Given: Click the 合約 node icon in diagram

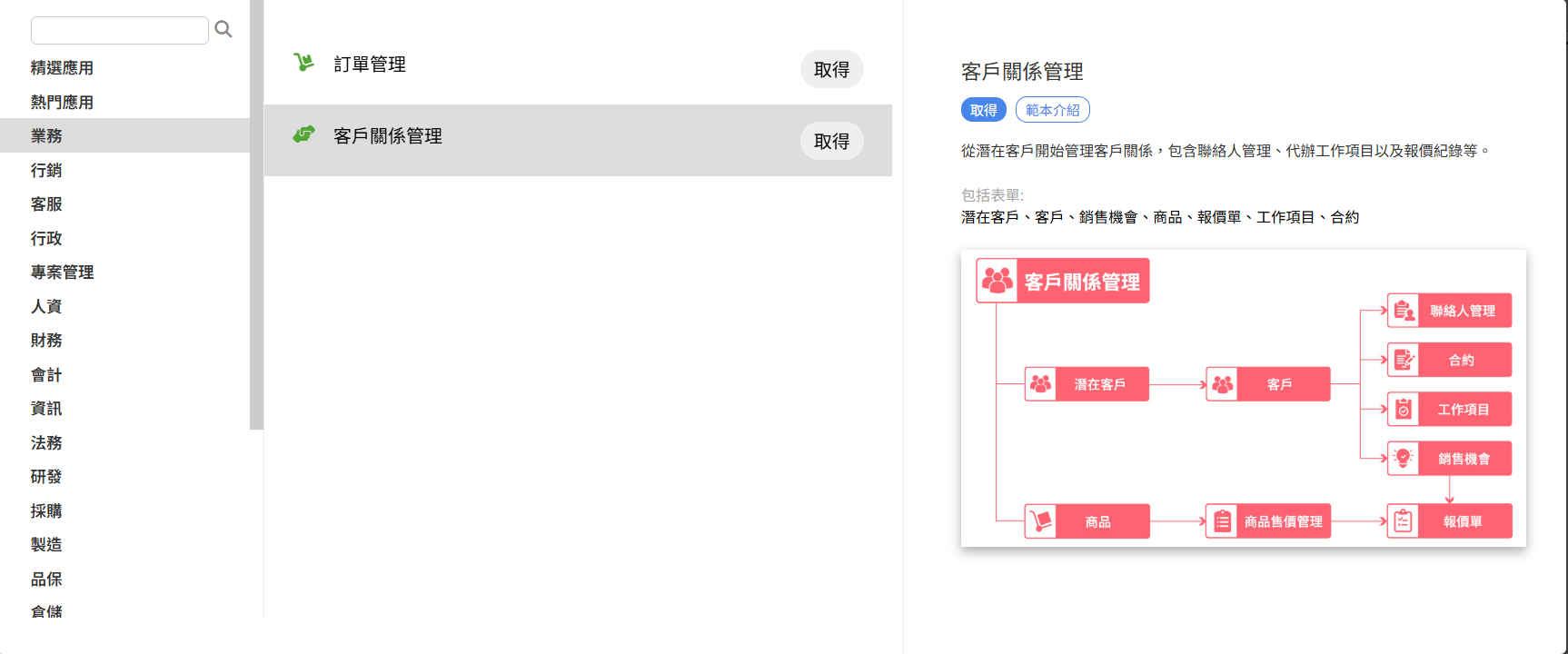Looking at the screenshot, I should pos(1404,360).
